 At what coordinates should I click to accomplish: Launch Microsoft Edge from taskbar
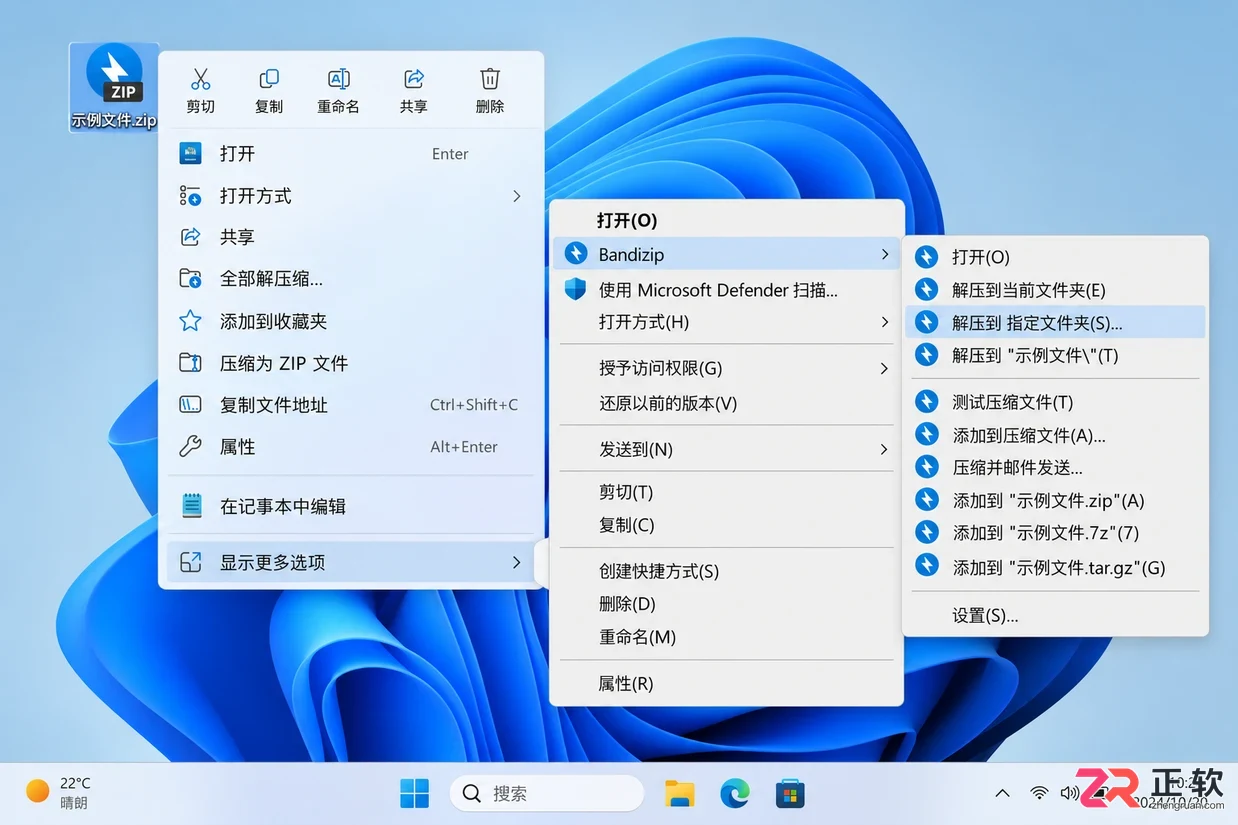click(x=735, y=793)
